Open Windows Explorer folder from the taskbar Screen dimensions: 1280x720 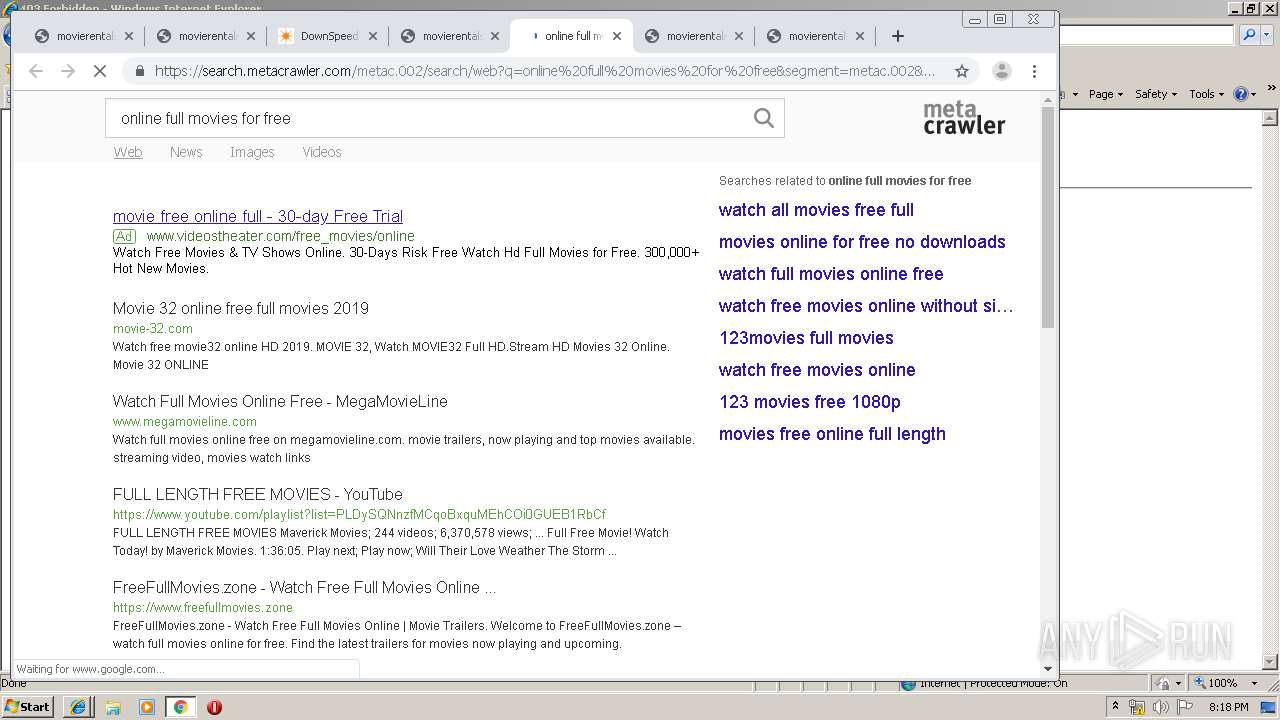click(113, 707)
